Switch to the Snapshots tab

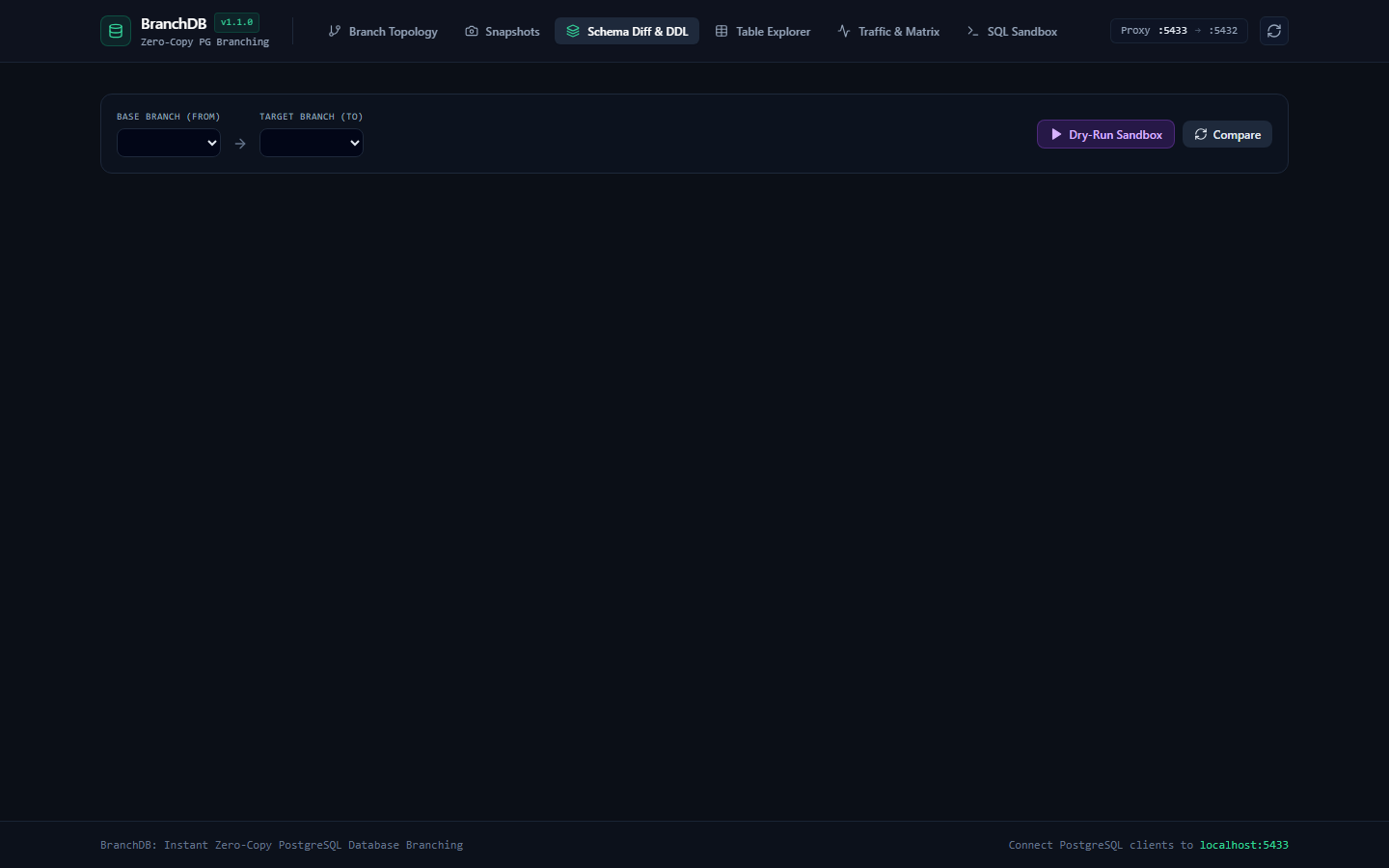click(x=503, y=31)
